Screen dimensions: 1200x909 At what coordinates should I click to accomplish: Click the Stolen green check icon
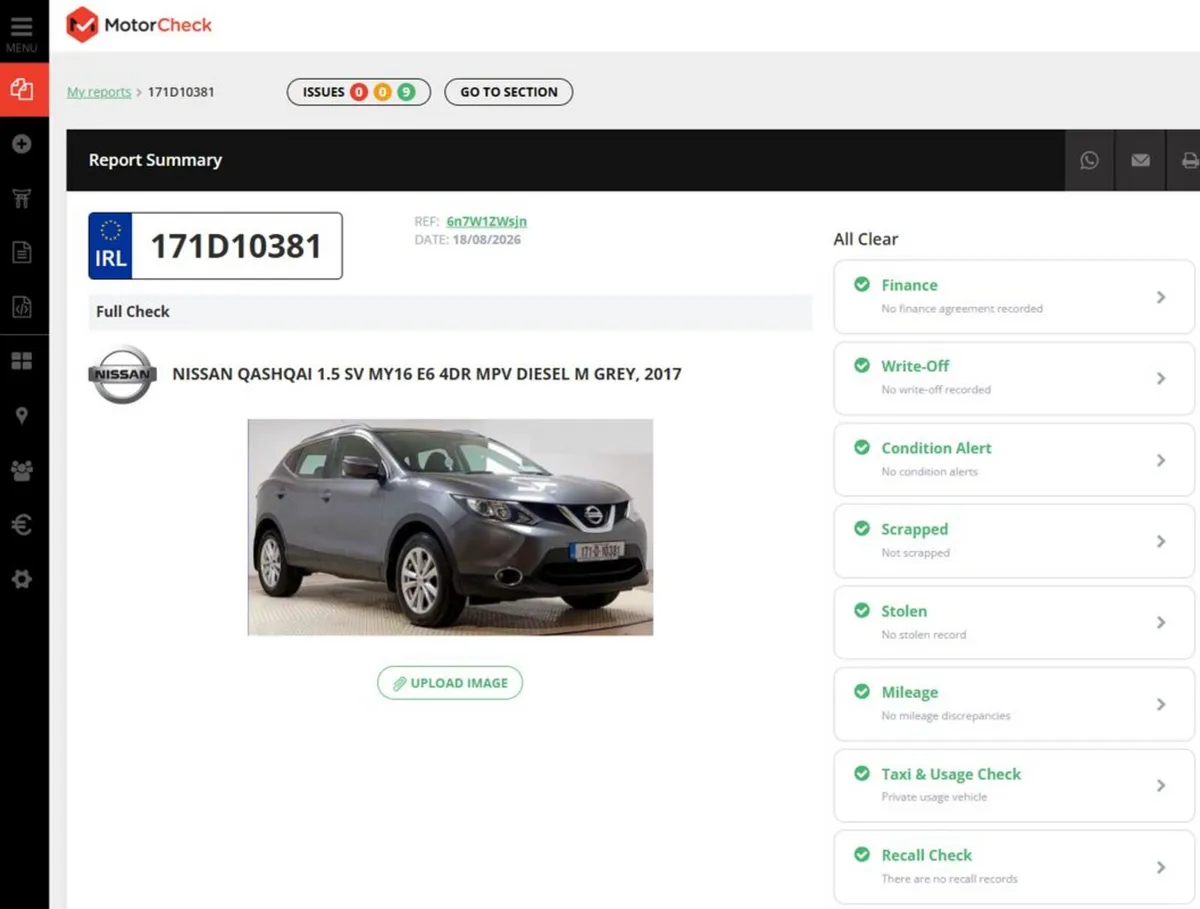(861, 610)
